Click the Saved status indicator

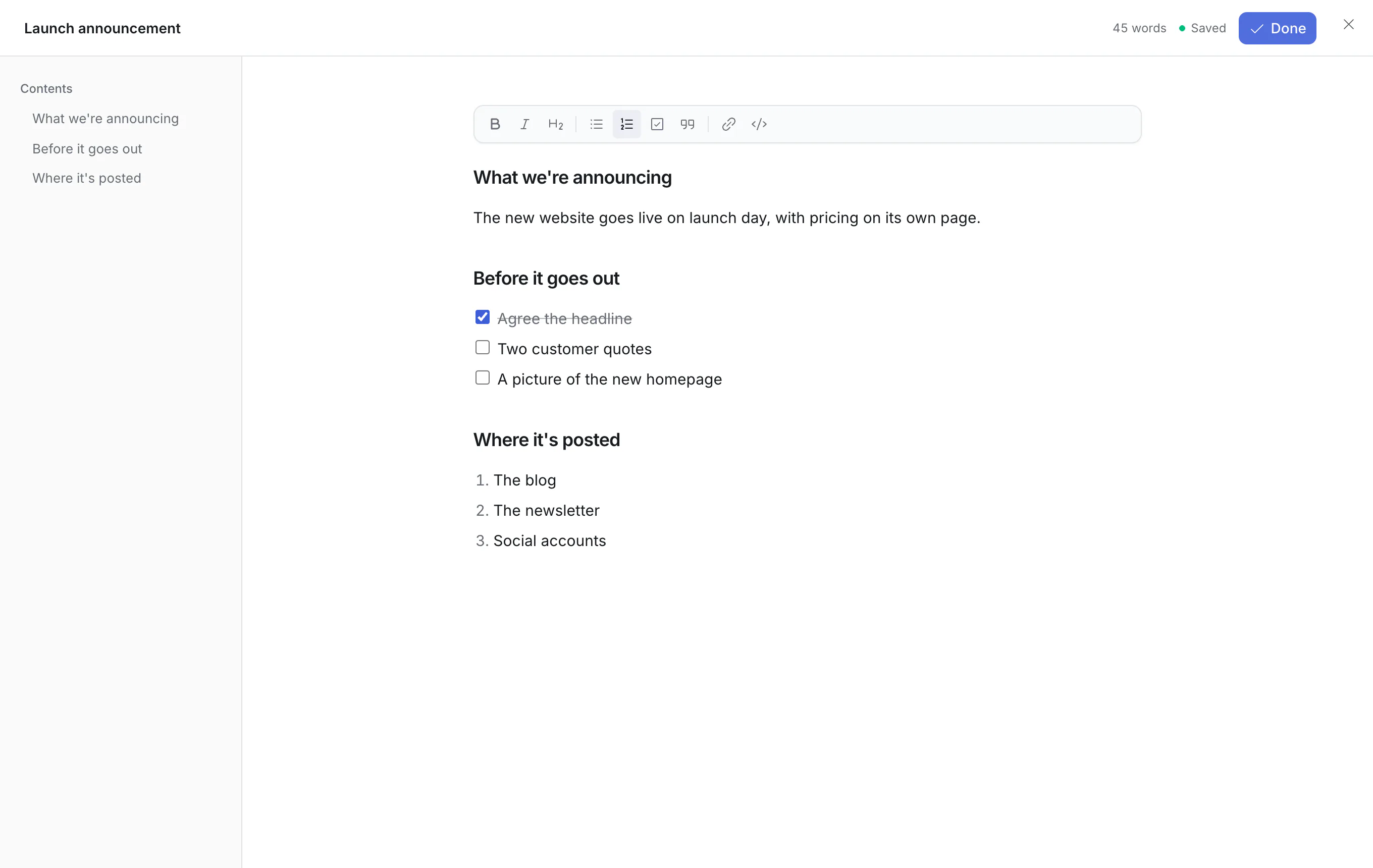[1202, 28]
